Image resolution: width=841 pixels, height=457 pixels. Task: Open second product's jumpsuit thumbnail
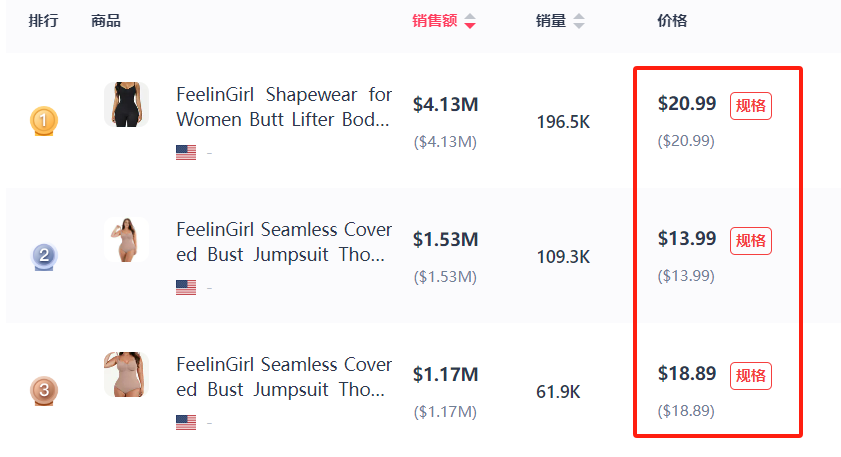click(x=126, y=240)
